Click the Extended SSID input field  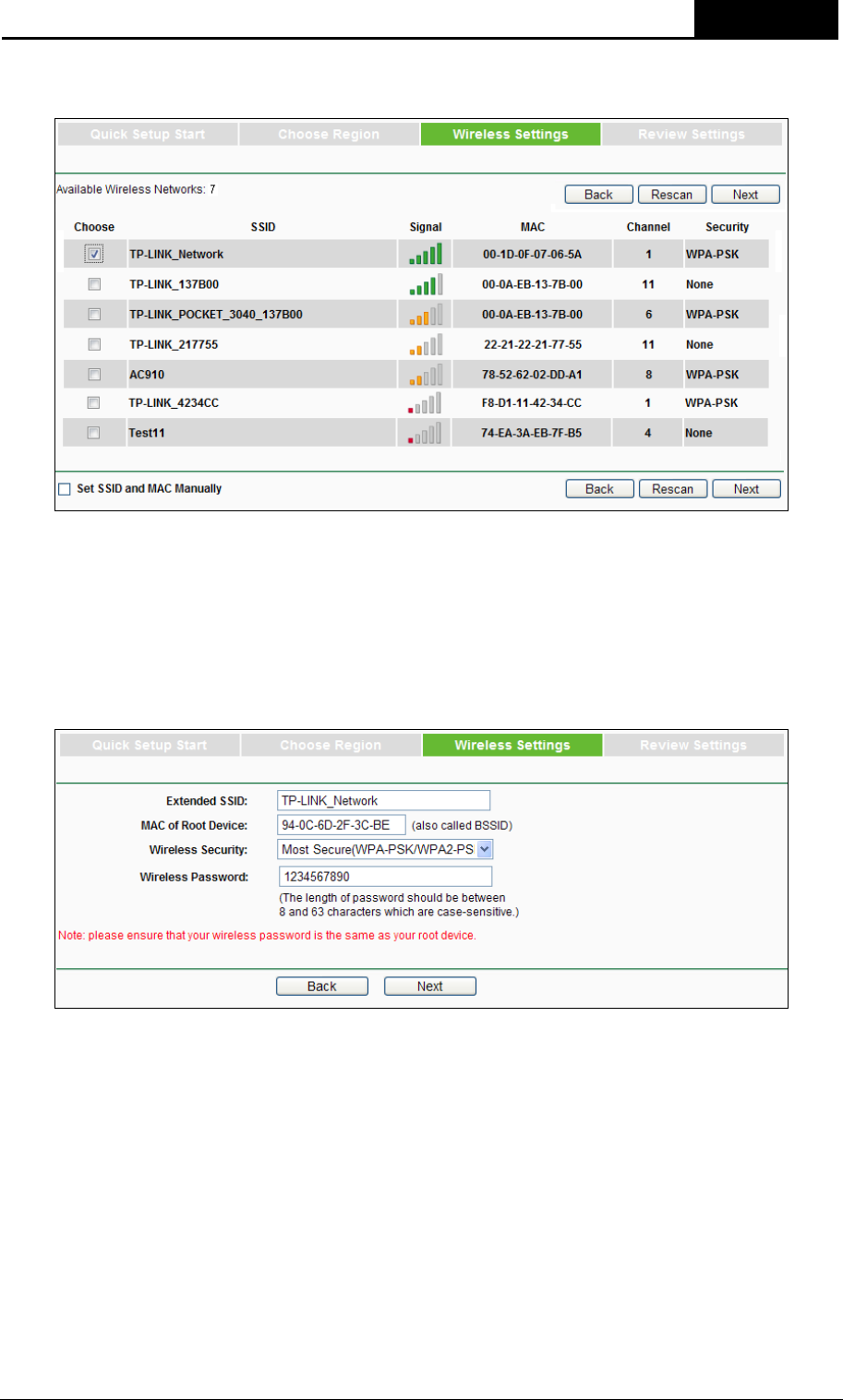(384, 801)
